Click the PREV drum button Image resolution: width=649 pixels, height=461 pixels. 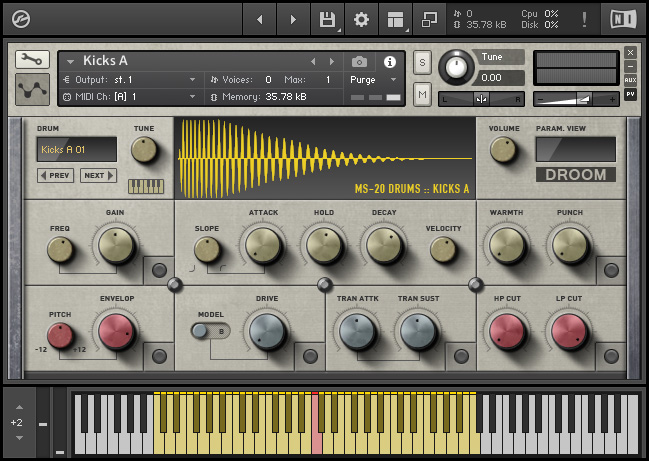coord(55,175)
